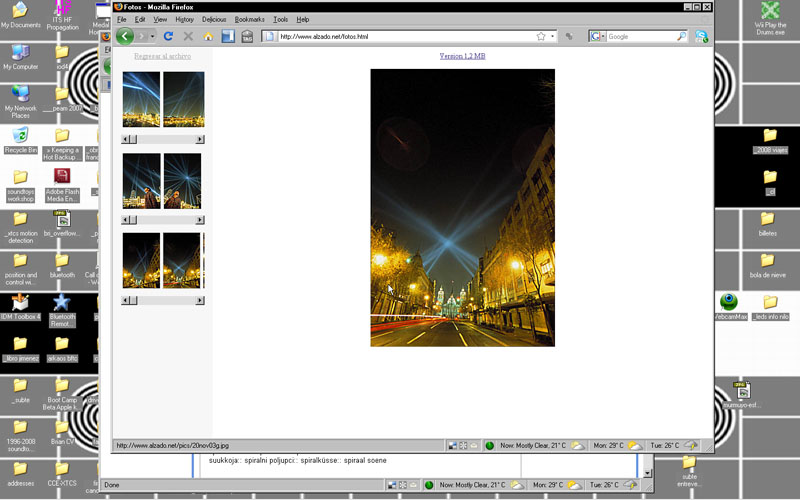Image resolution: width=800 pixels, height=500 pixels.
Task: Open the My Computer desktop icon
Action: (20, 53)
